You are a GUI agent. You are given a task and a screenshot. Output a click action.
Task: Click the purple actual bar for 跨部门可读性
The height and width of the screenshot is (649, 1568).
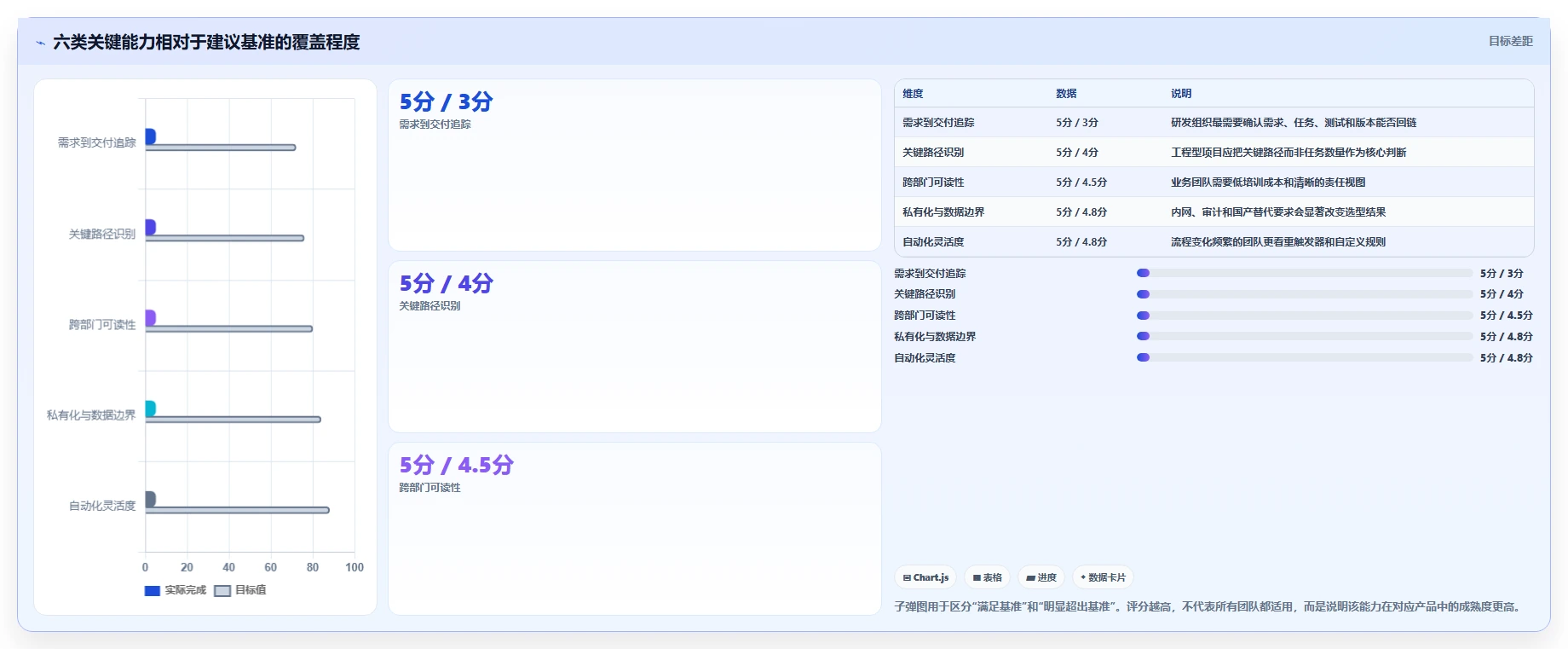pos(151,317)
